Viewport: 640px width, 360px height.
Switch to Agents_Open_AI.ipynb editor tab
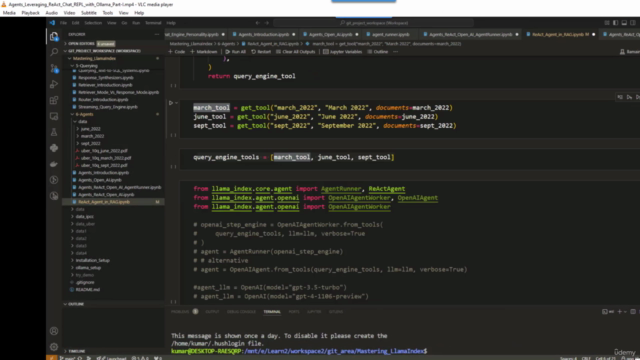pyautogui.click(x=331, y=35)
